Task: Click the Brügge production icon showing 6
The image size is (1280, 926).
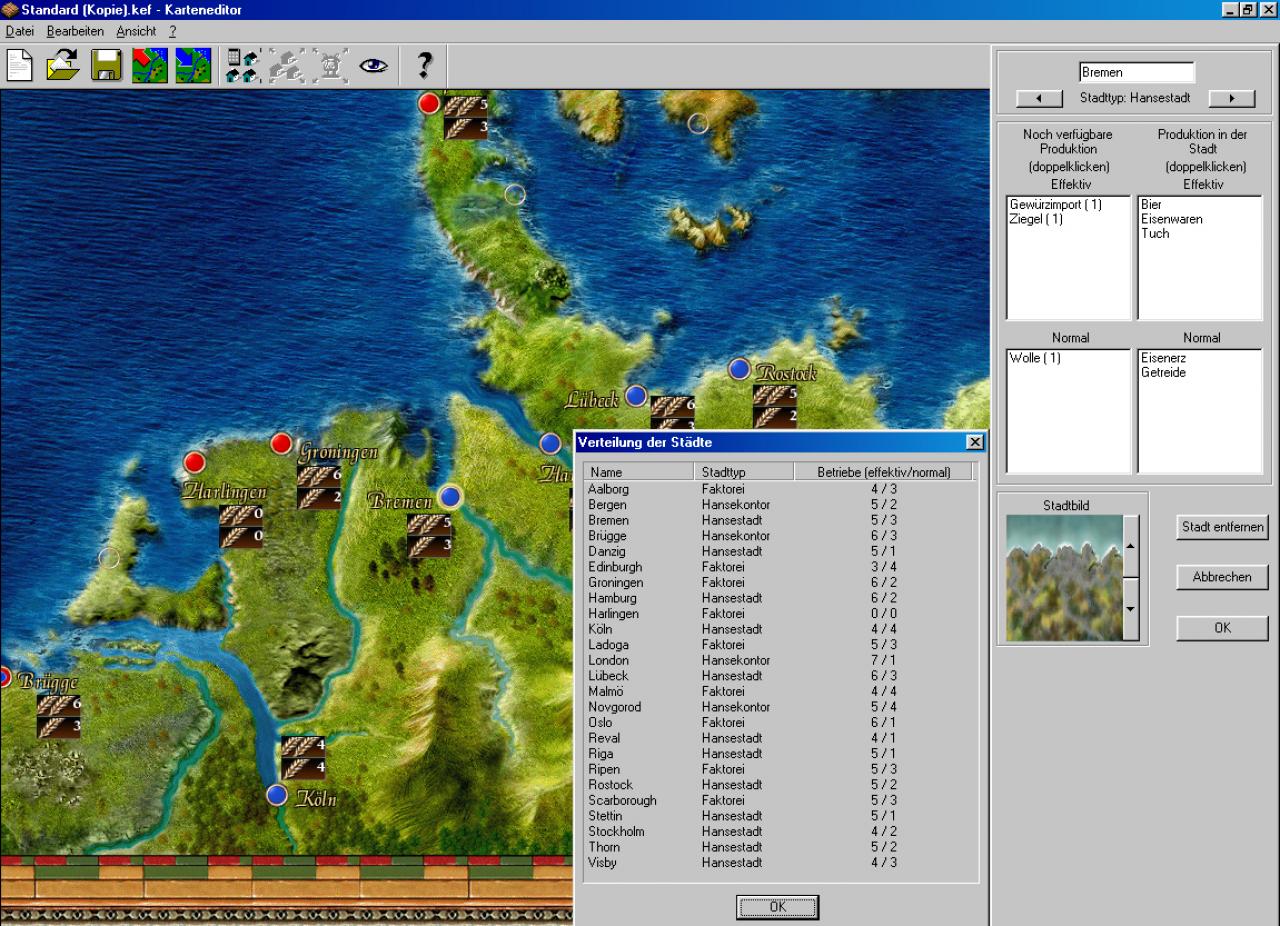Action: [59, 705]
